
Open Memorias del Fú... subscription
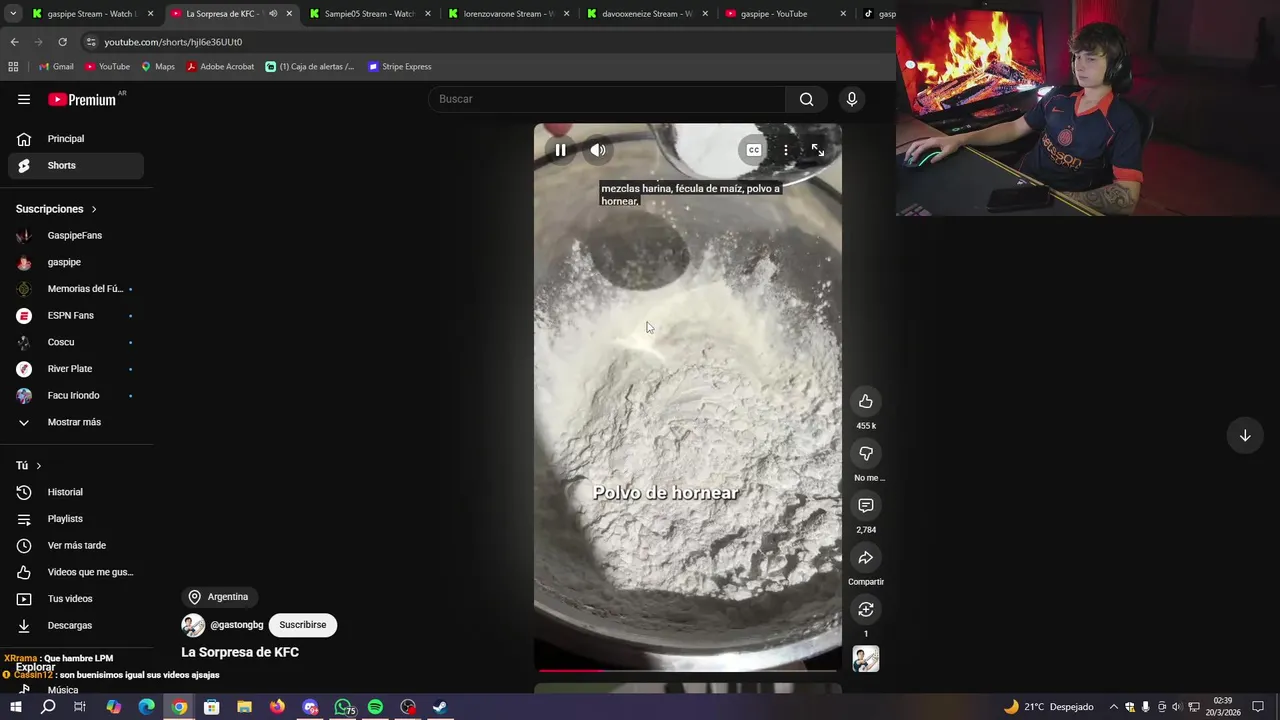pos(76,289)
